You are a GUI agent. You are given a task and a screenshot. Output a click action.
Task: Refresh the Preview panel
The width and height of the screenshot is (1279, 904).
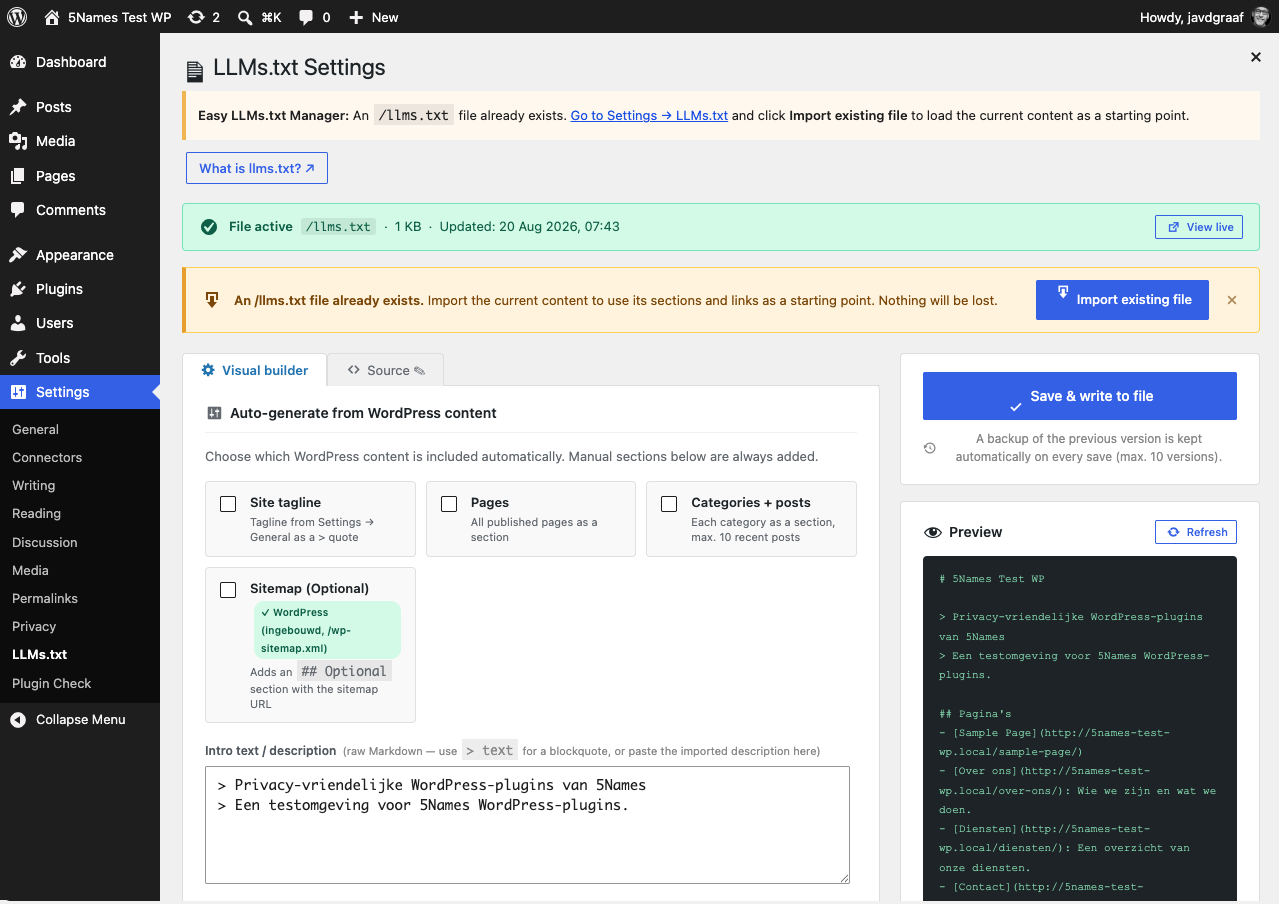pos(1196,532)
